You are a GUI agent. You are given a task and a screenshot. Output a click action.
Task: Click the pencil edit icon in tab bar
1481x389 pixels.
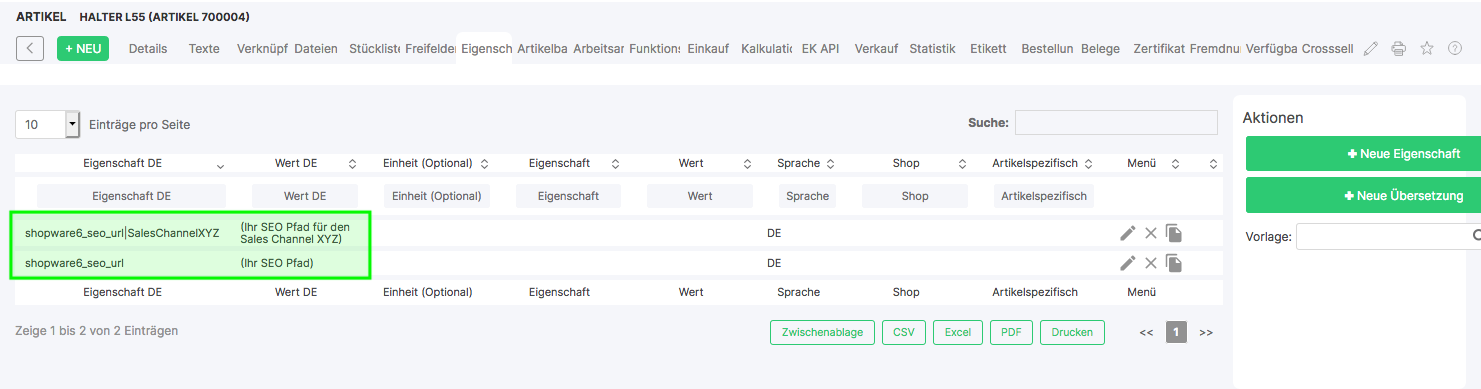point(1371,48)
